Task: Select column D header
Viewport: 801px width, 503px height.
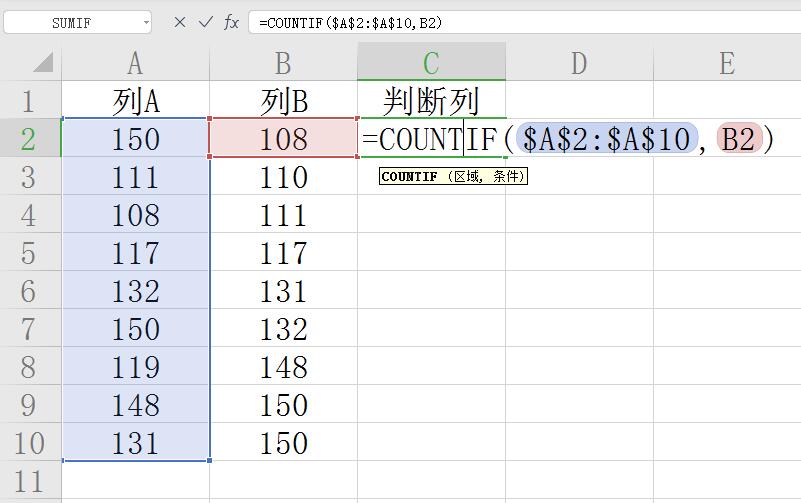Action: [x=579, y=64]
